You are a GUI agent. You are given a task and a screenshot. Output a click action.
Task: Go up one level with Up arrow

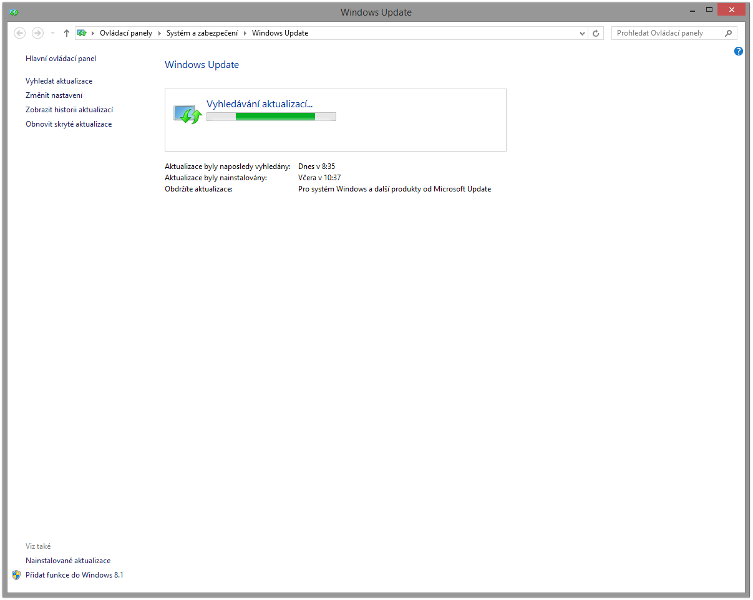[x=66, y=33]
